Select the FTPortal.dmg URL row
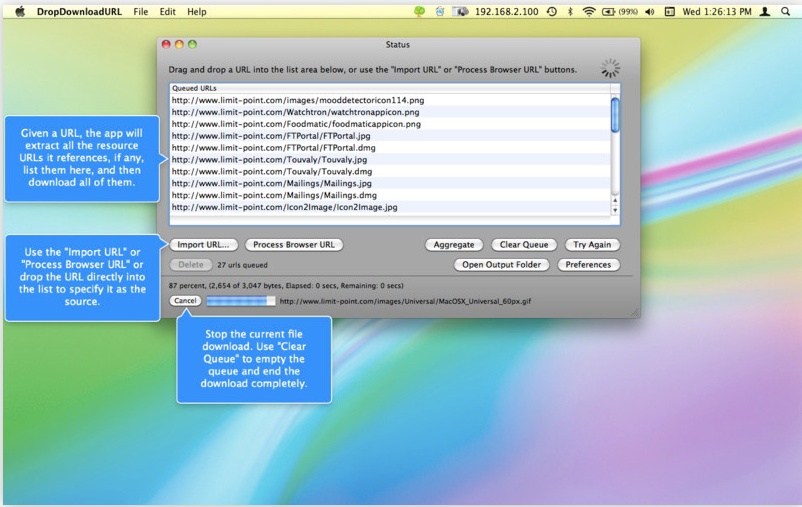 pyautogui.click(x=390, y=147)
